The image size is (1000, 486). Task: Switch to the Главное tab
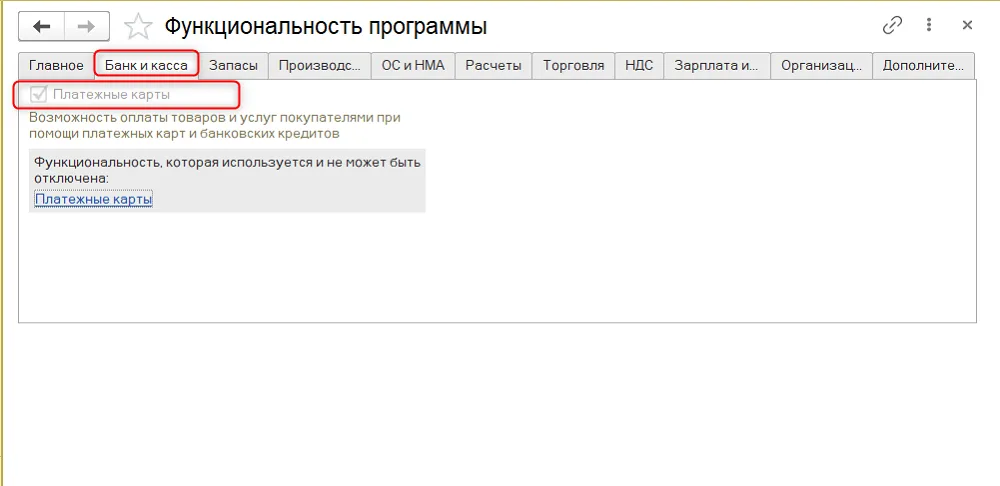coord(56,66)
